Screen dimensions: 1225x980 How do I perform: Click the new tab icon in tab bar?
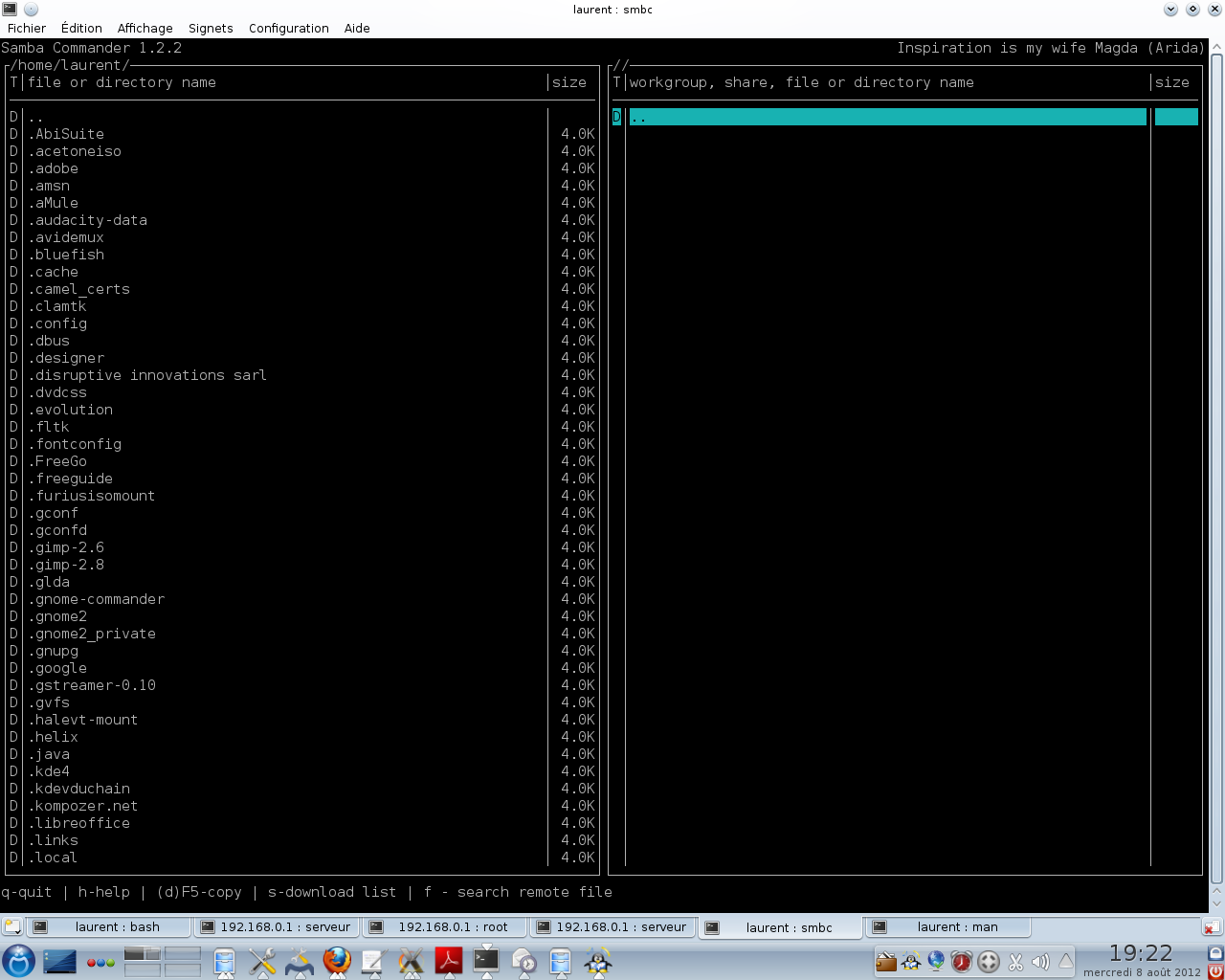coord(11,926)
